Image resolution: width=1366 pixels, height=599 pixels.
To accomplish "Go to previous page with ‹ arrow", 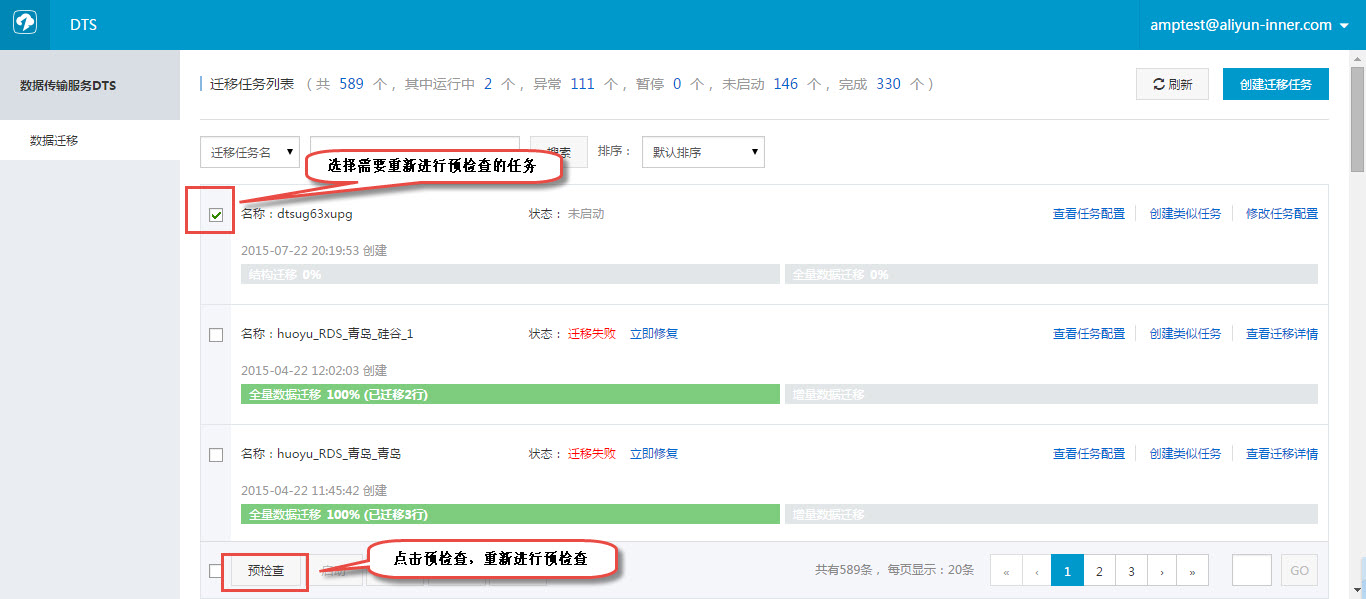I will click(x=1037, y=571).
